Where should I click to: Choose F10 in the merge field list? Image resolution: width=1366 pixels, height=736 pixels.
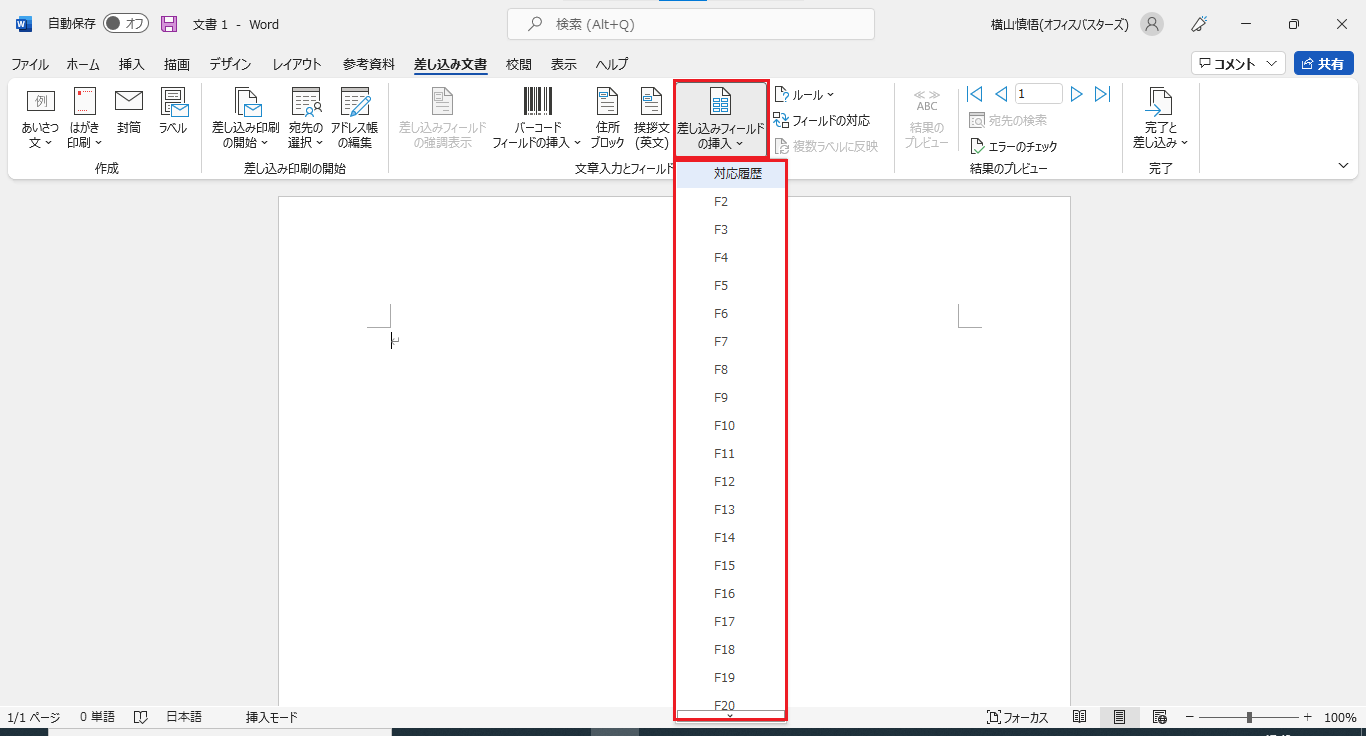pos(724,426)
